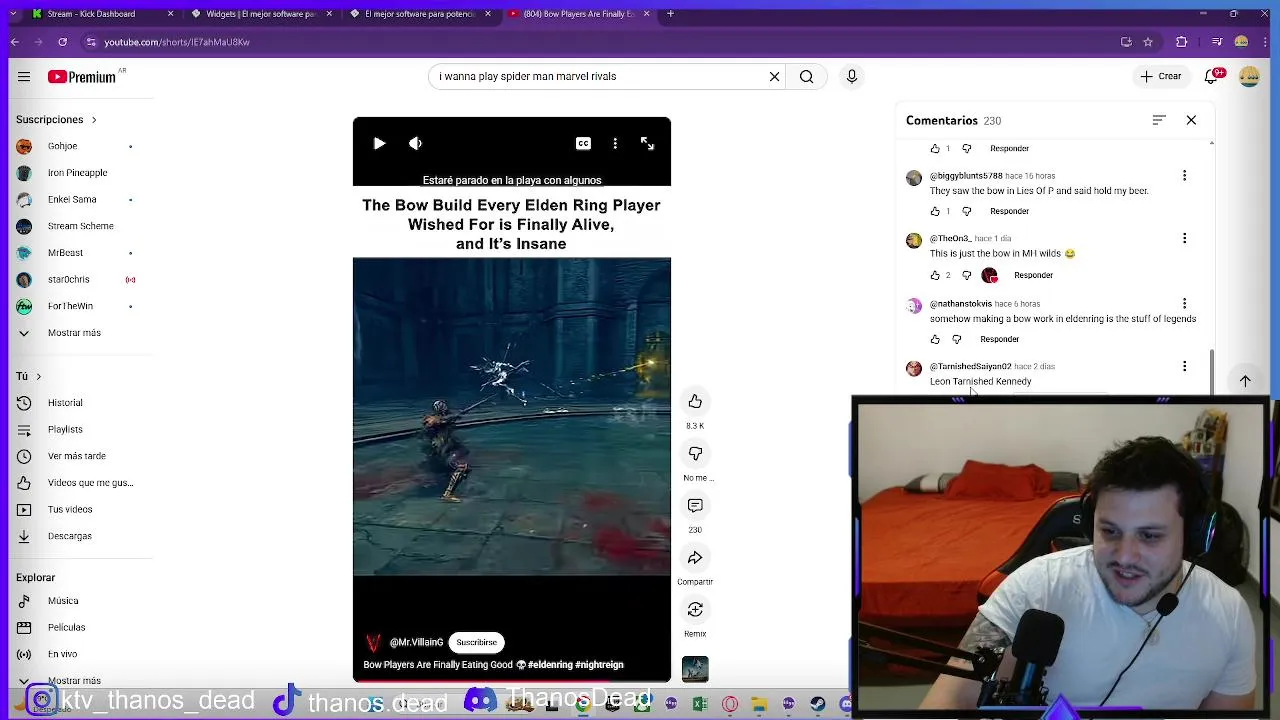Toggle closed captions on the Short

tap(583, 143)
